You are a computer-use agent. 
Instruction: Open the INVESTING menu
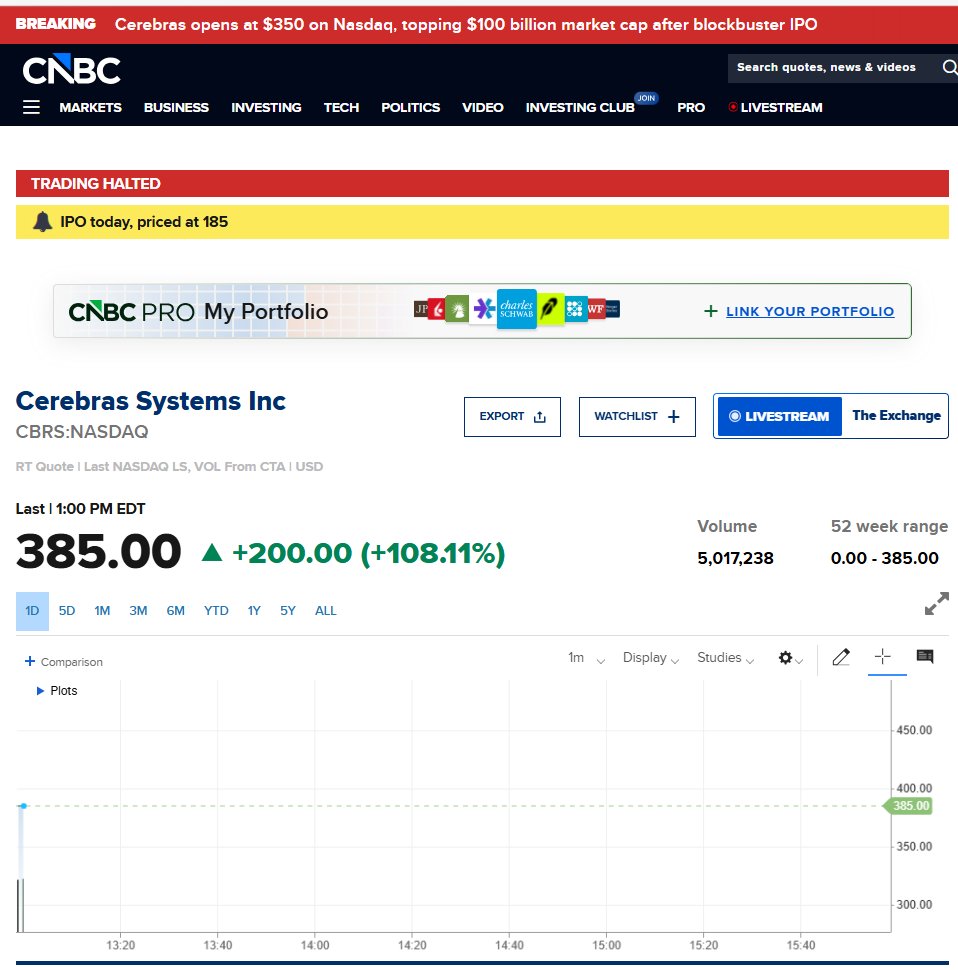pyautogui.click(x=266, y=108)
